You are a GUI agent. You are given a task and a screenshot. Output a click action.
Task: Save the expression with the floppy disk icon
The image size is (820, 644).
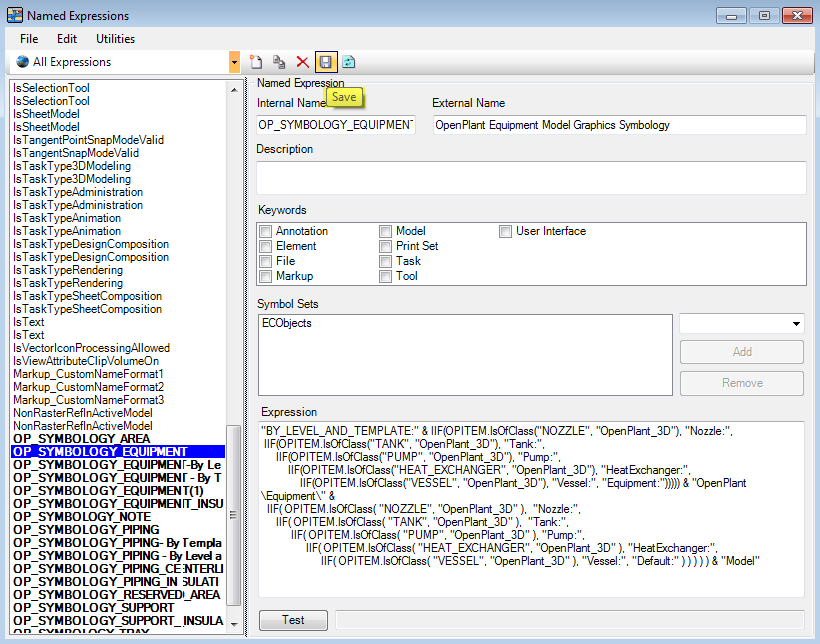(326, 62)
